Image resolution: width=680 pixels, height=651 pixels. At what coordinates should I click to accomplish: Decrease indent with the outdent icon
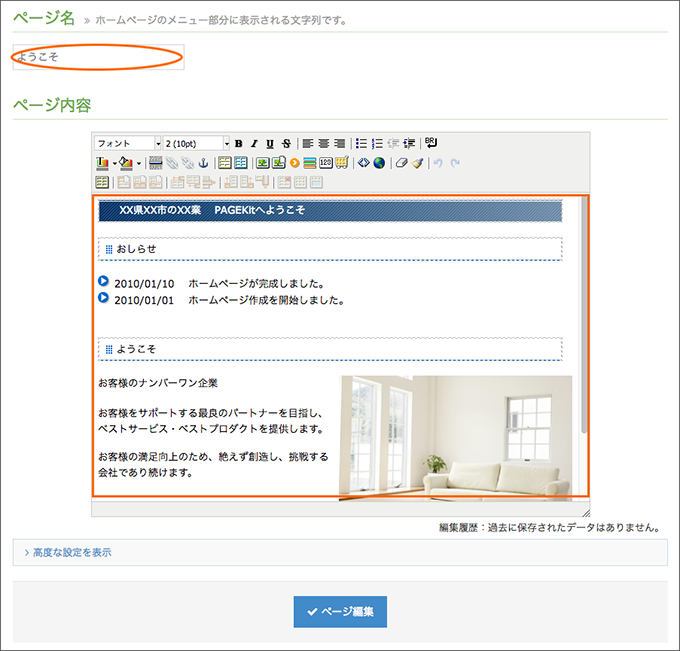click(393, 144)
